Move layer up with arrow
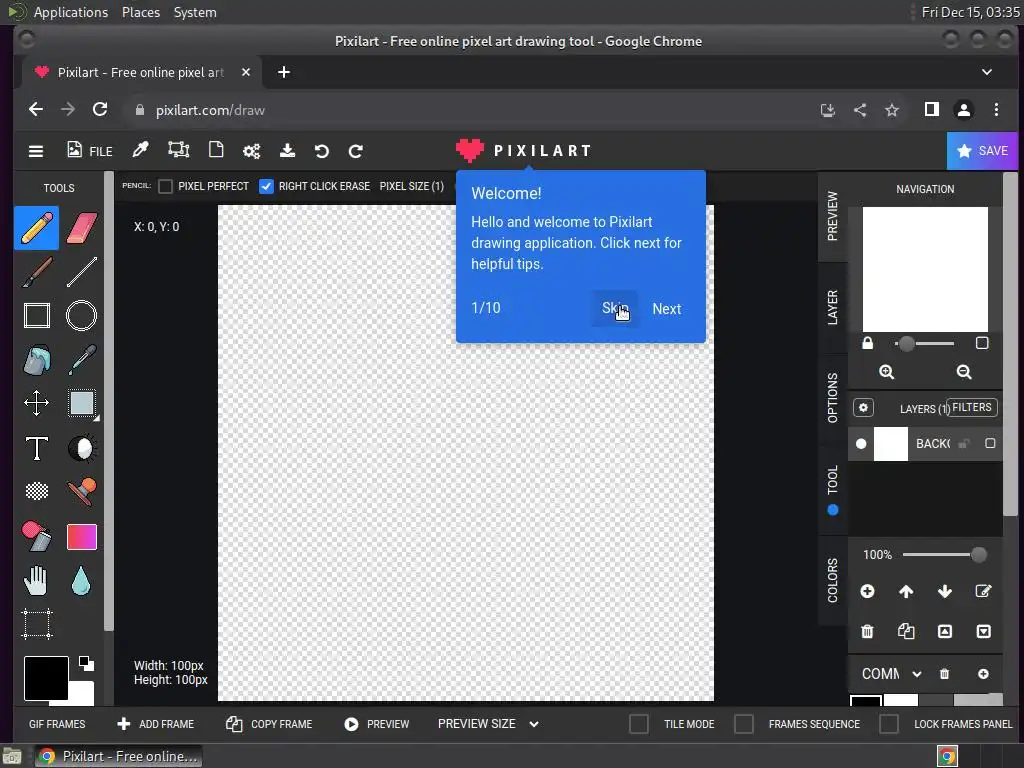The height and width of the screenshot is (768, 1024). [x=906, y=591]
